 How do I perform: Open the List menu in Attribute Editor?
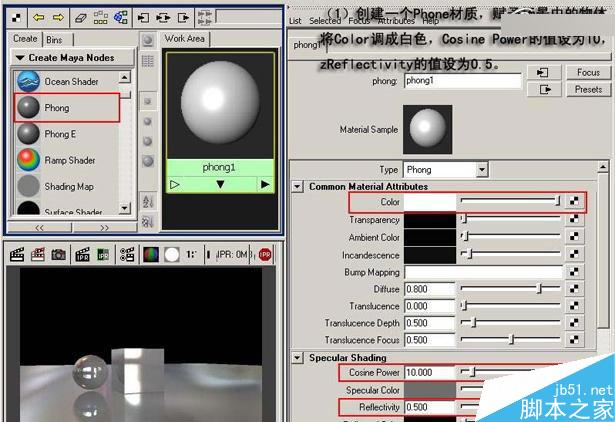(295, 21)
